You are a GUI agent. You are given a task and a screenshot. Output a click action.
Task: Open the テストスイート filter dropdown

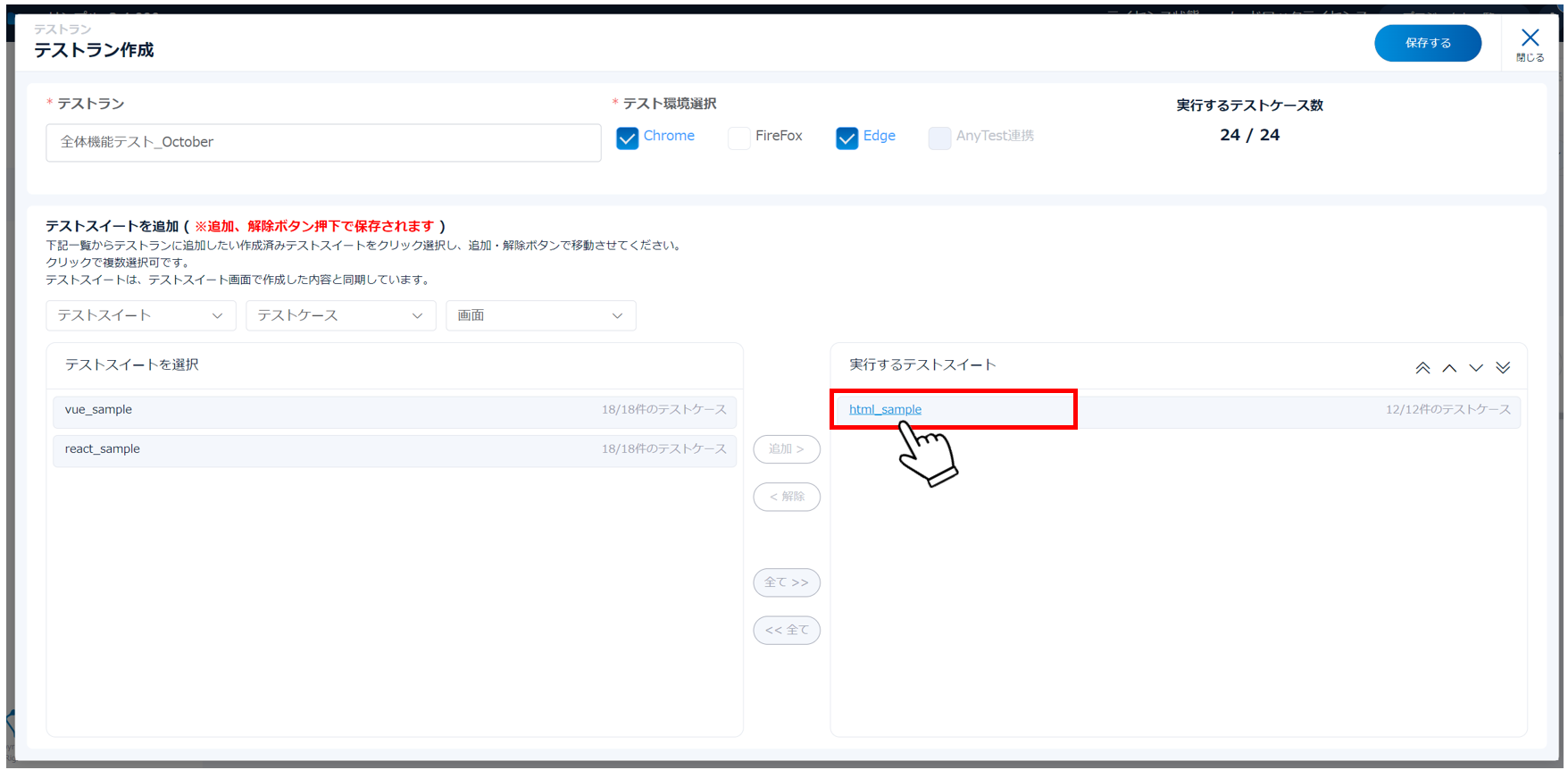(140, 315)
